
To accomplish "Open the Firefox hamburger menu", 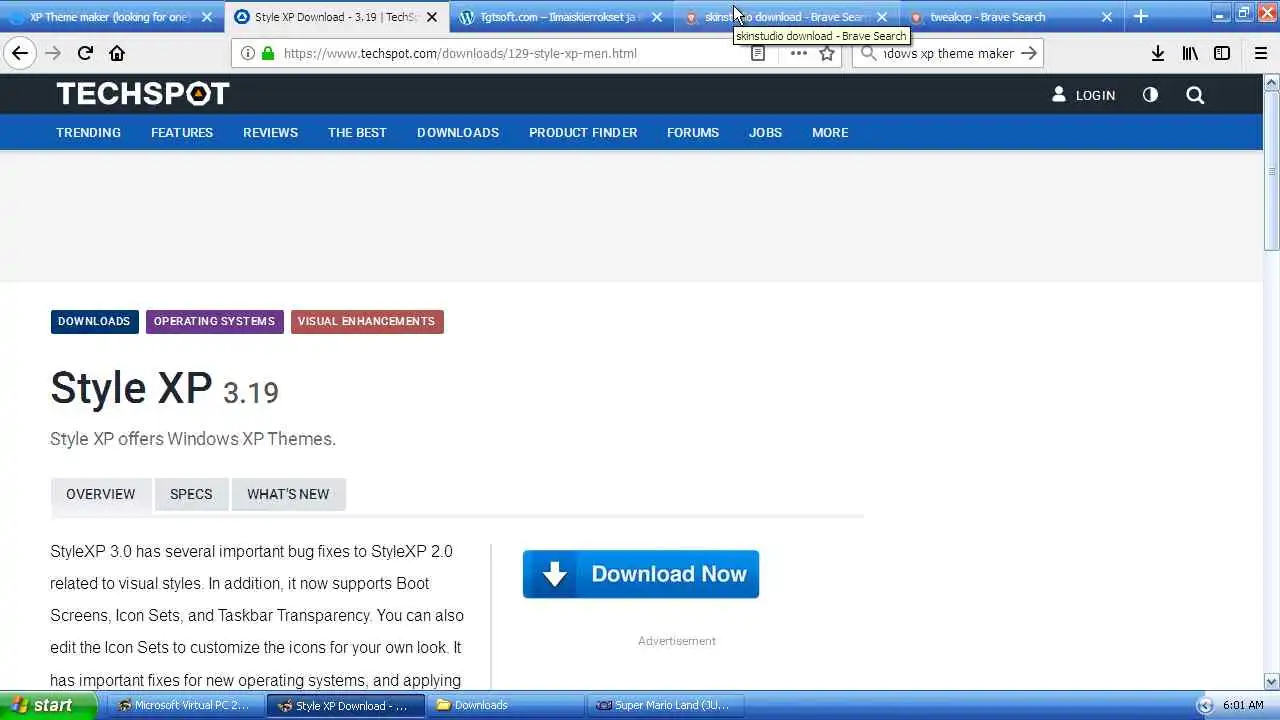I will click(1261, 53).
